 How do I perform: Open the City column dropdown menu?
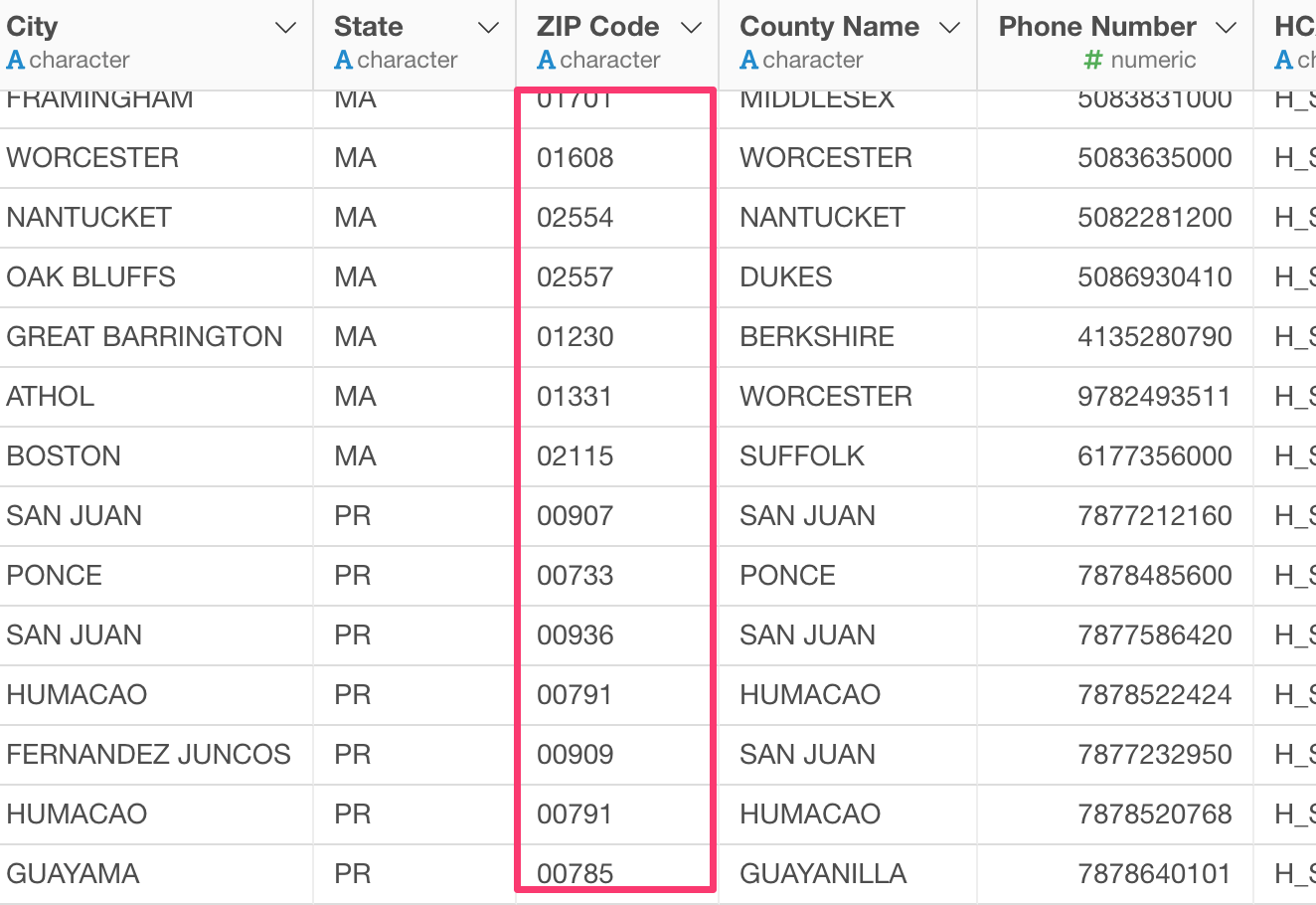285,28
